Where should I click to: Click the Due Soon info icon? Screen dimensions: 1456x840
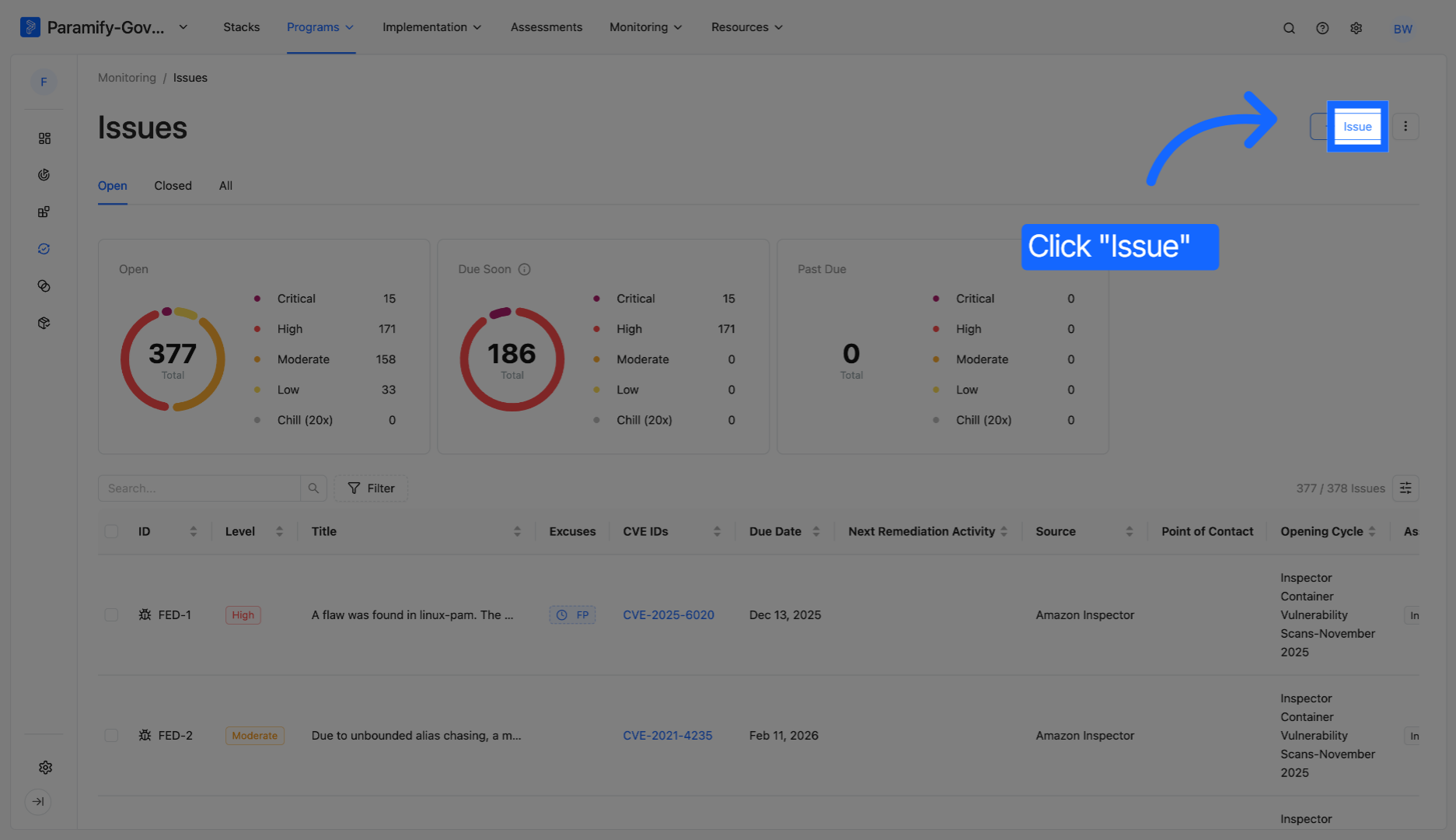click(525, 269)
